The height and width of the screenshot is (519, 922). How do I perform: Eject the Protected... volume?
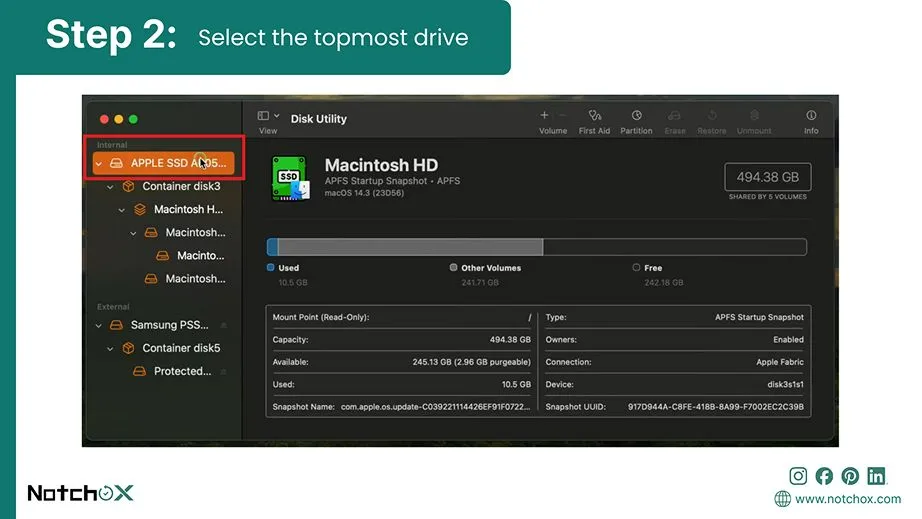[x=223, y=372]
